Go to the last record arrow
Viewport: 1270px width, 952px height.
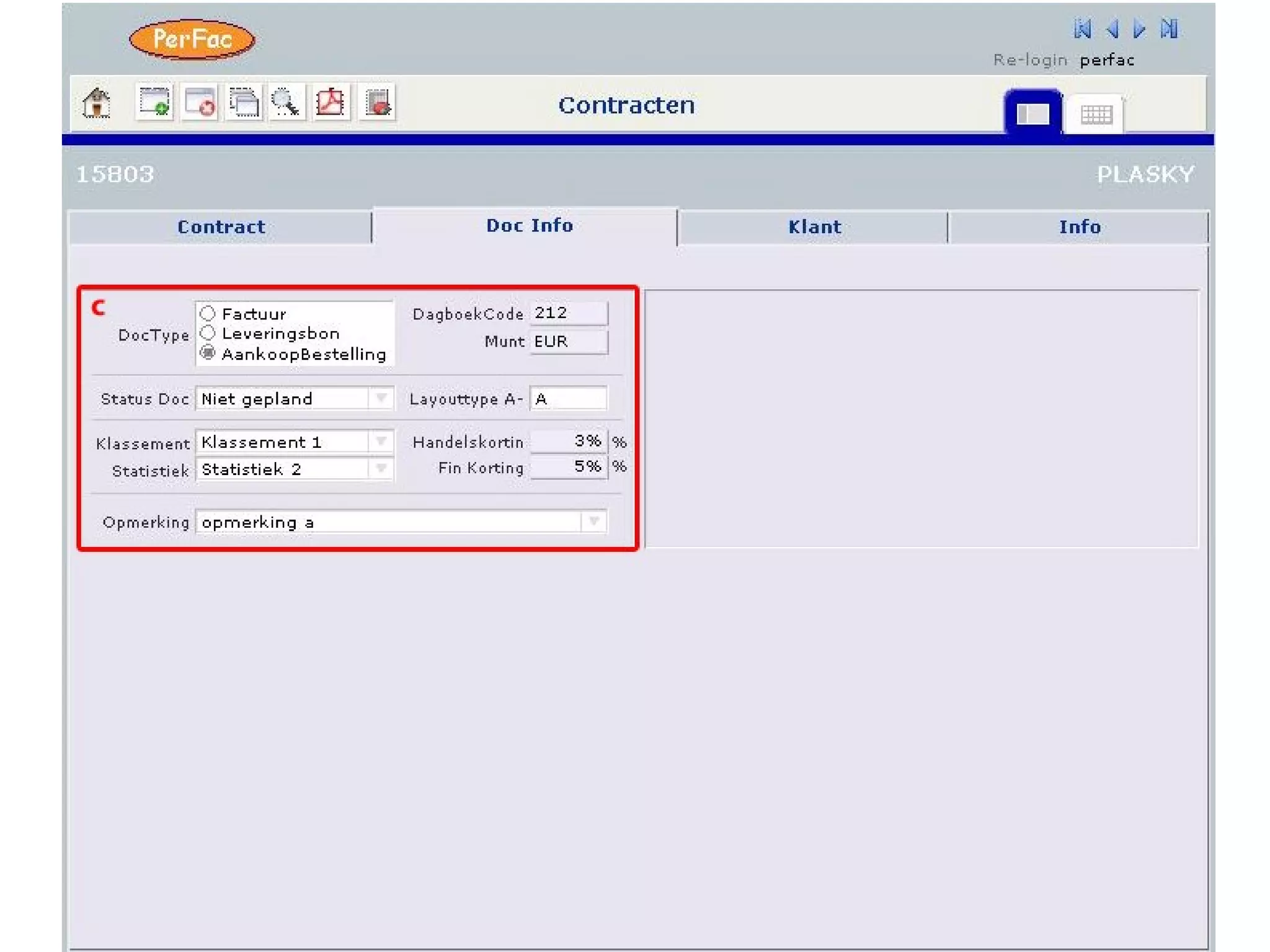(1169, 29)
